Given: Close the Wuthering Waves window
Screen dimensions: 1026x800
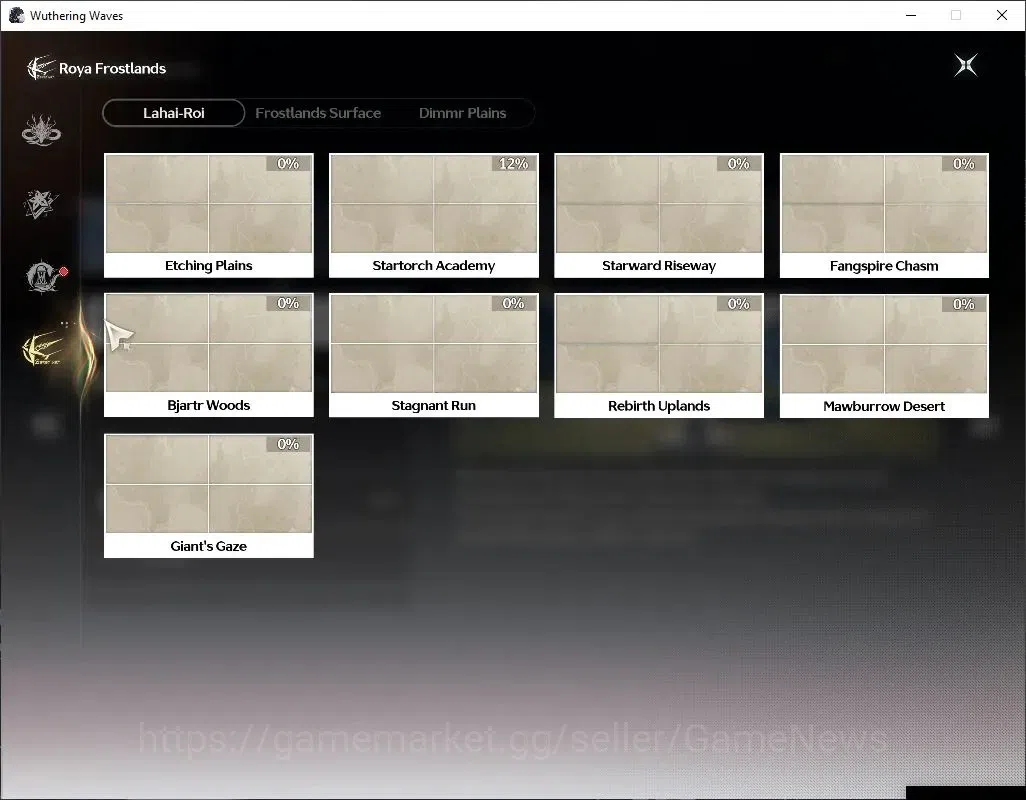Looking at the screenshot, I should click(x=1002, y=15).
